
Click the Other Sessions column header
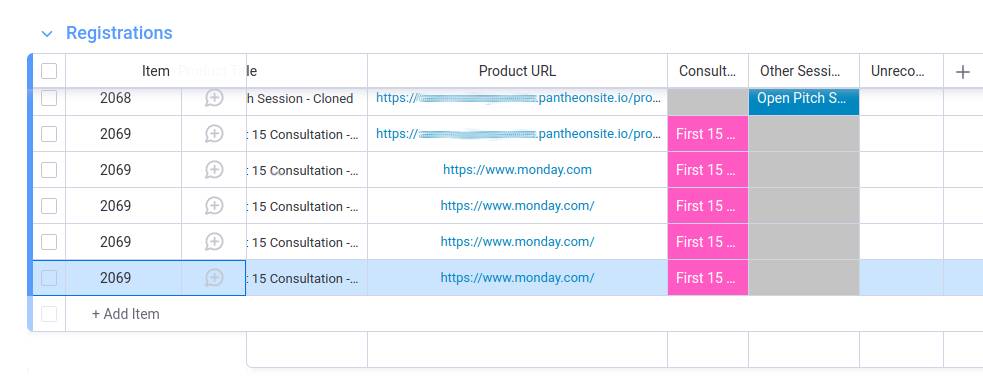(x=804, y=71)
